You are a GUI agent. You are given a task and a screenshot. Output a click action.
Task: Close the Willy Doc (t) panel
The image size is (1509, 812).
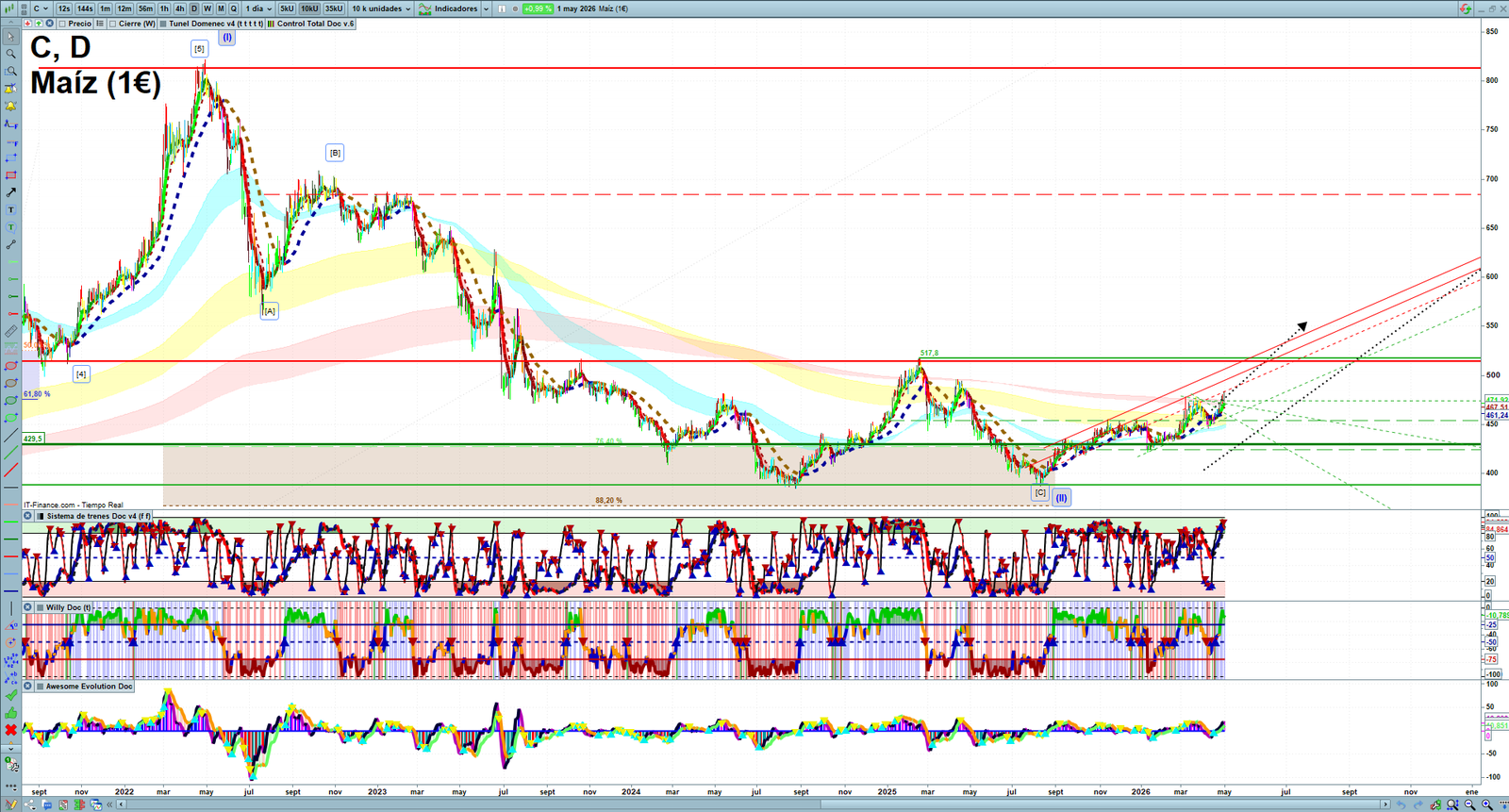tap(27, 607)
